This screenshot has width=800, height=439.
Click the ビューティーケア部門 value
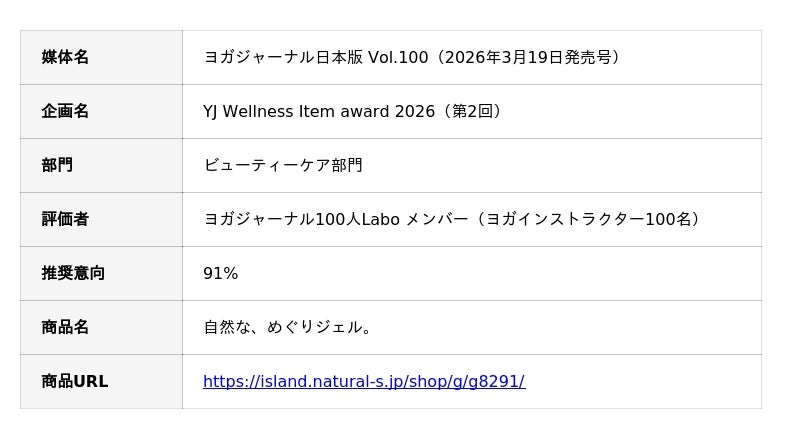point(283,165)
